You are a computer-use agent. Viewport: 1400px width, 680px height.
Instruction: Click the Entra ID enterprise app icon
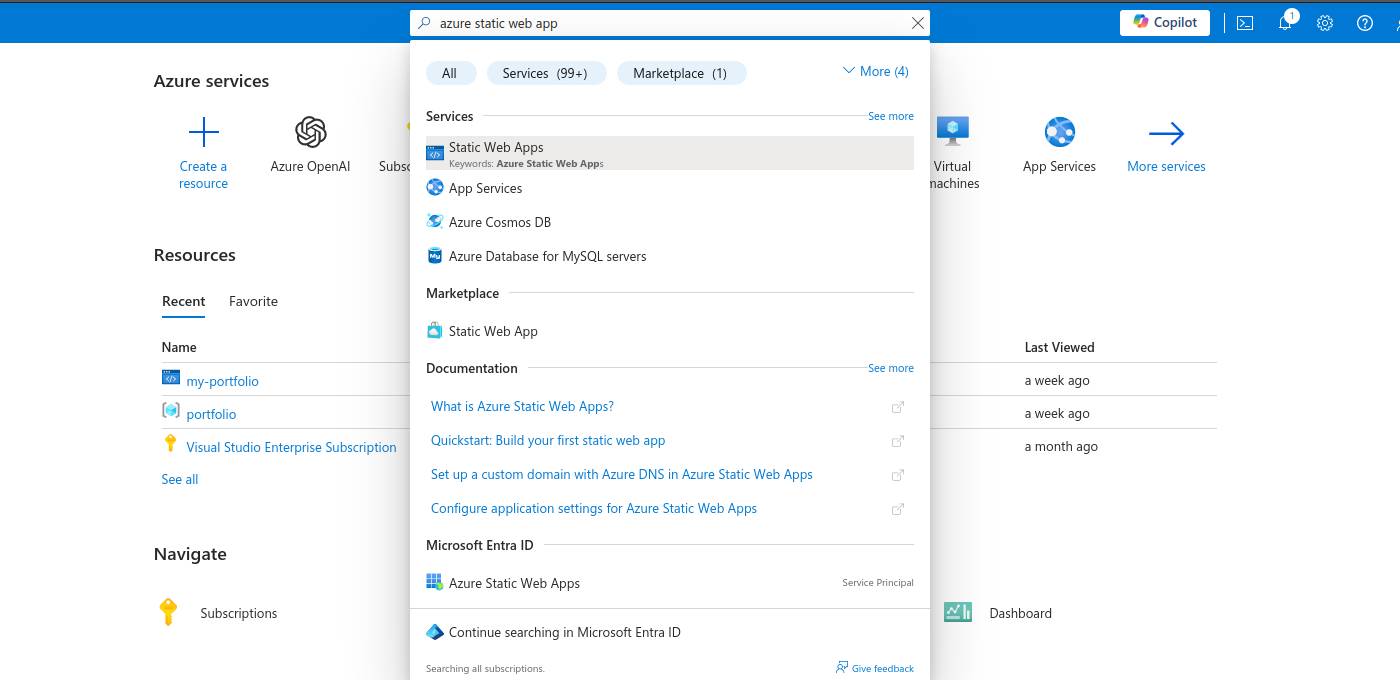pos(435,582)
